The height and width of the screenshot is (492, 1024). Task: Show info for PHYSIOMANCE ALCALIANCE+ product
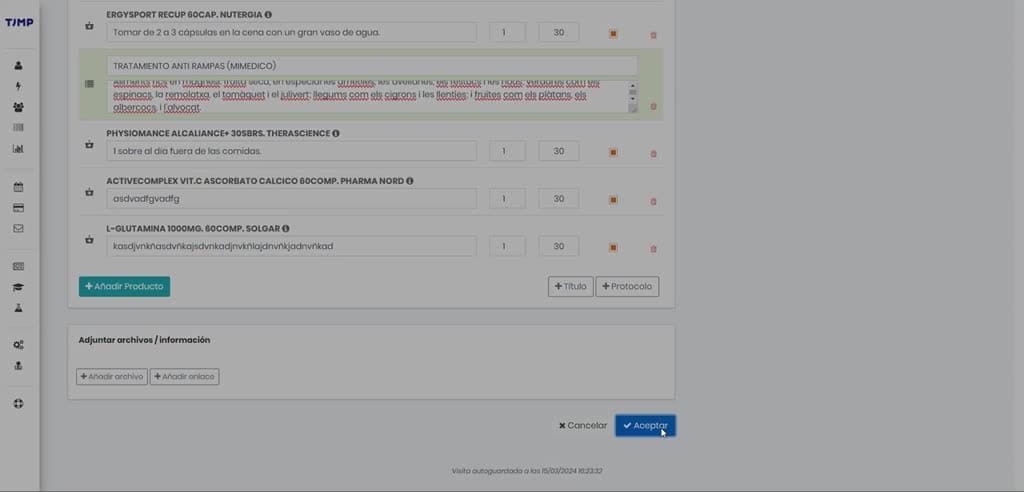[x=336, y=133]
